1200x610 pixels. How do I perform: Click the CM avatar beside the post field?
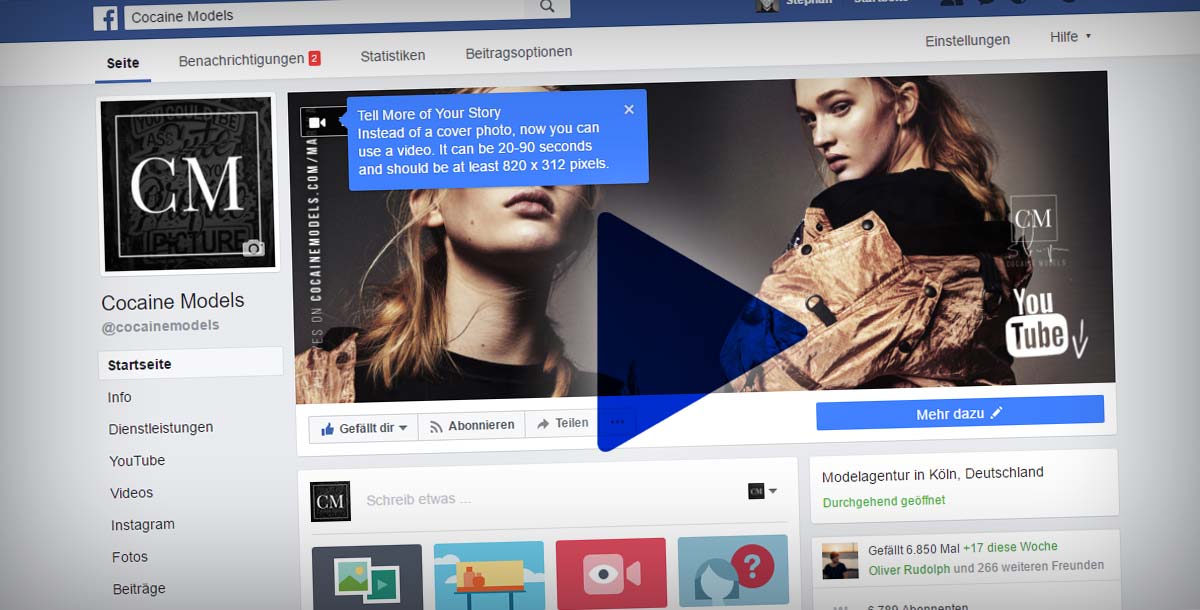(330, 502)
